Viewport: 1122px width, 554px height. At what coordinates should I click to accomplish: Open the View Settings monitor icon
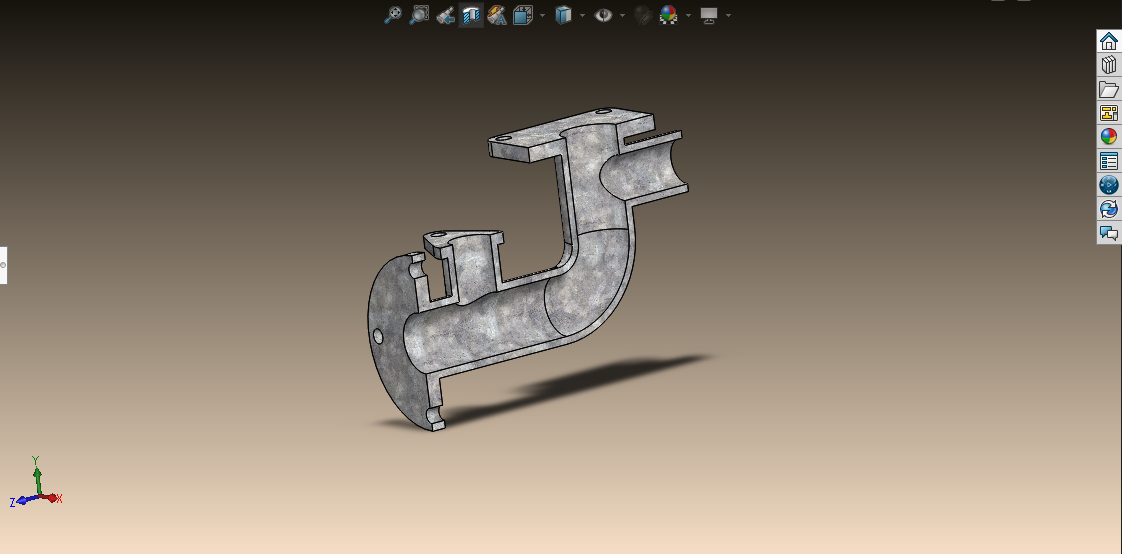(709, 15)
